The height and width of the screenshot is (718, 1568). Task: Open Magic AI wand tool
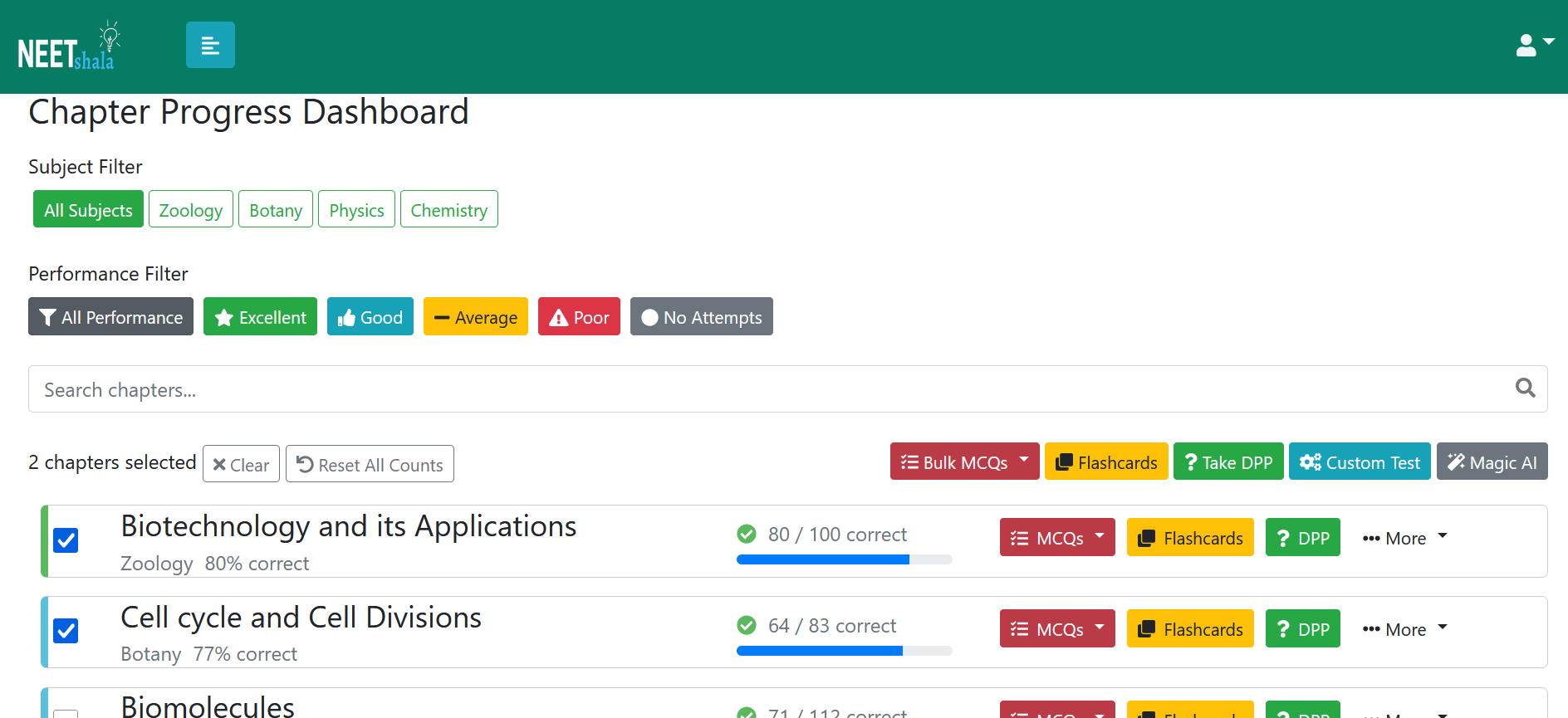(1492, 462)
